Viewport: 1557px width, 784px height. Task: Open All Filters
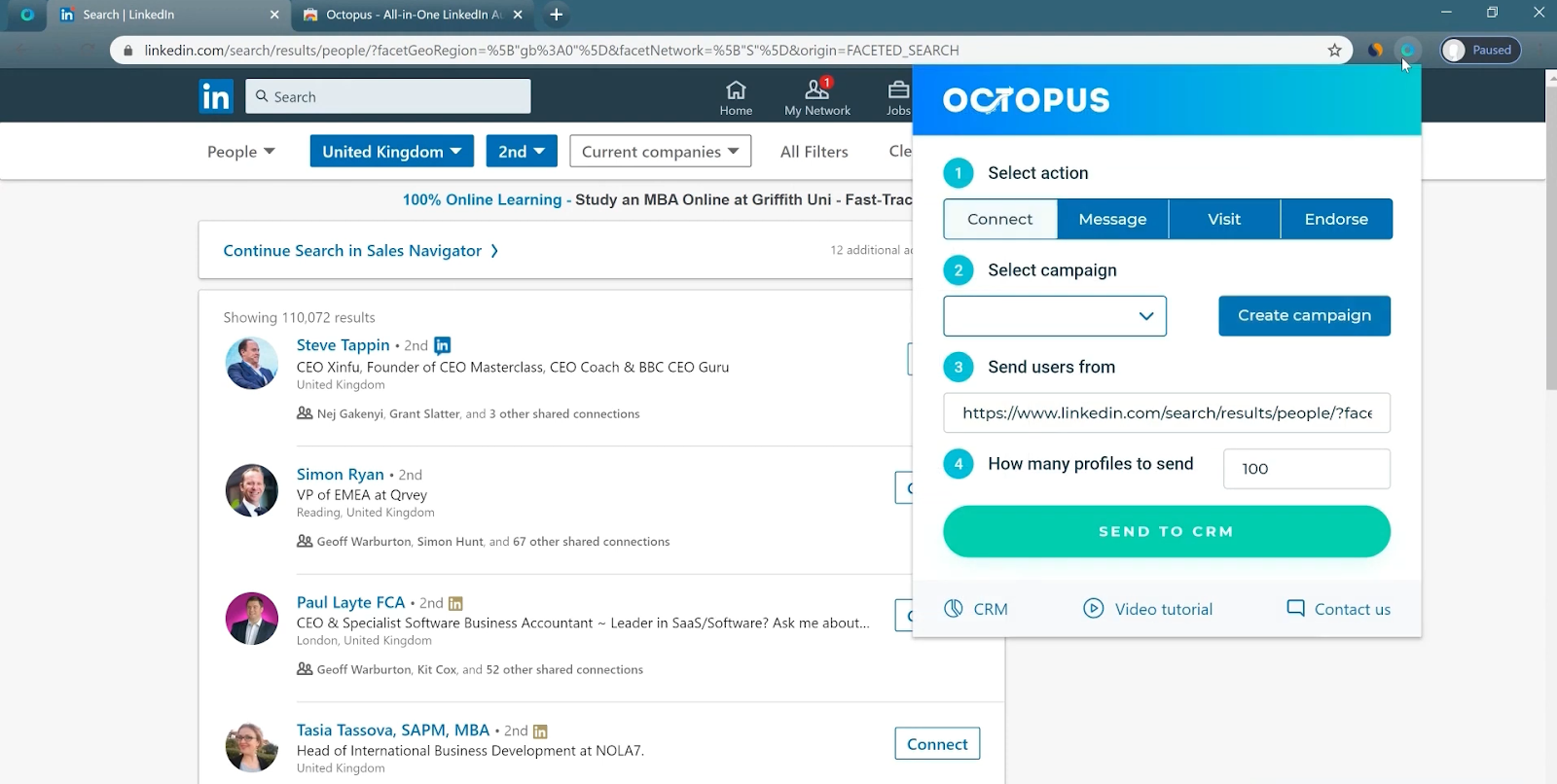point(815,152)
